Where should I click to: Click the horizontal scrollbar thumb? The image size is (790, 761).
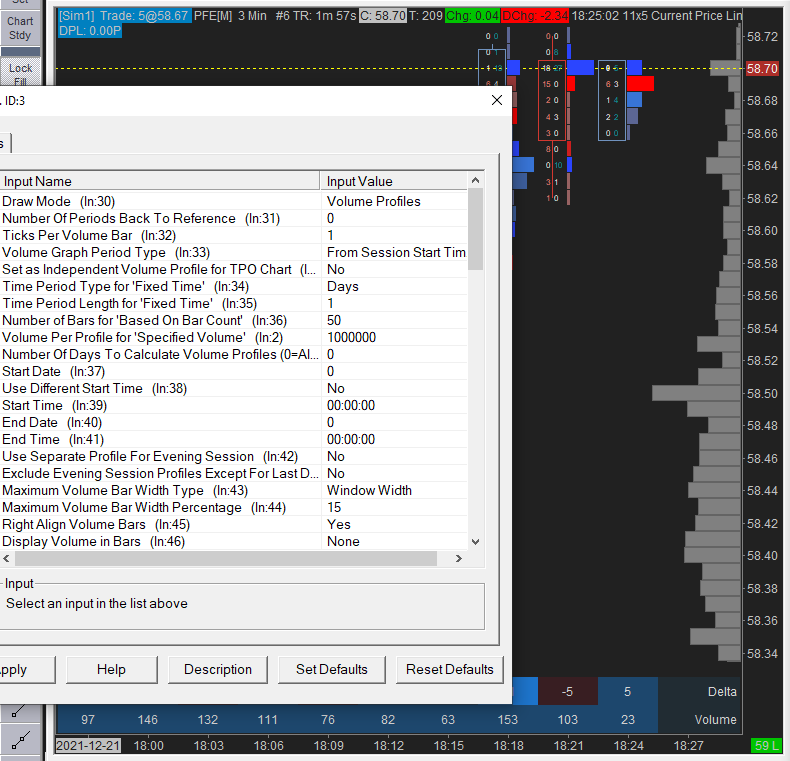[x=226, y=558]
